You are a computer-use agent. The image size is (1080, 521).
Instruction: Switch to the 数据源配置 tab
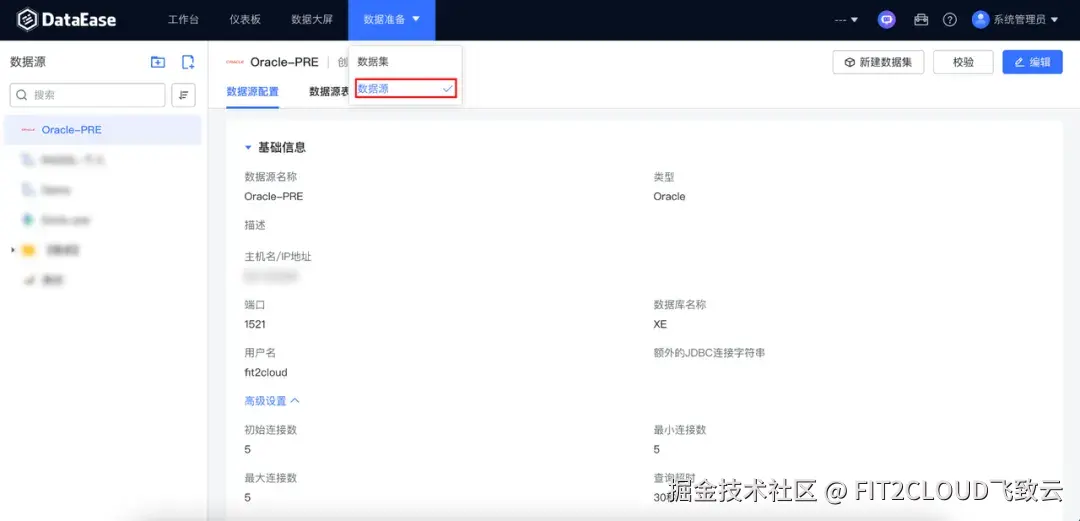tap(252, 92)
